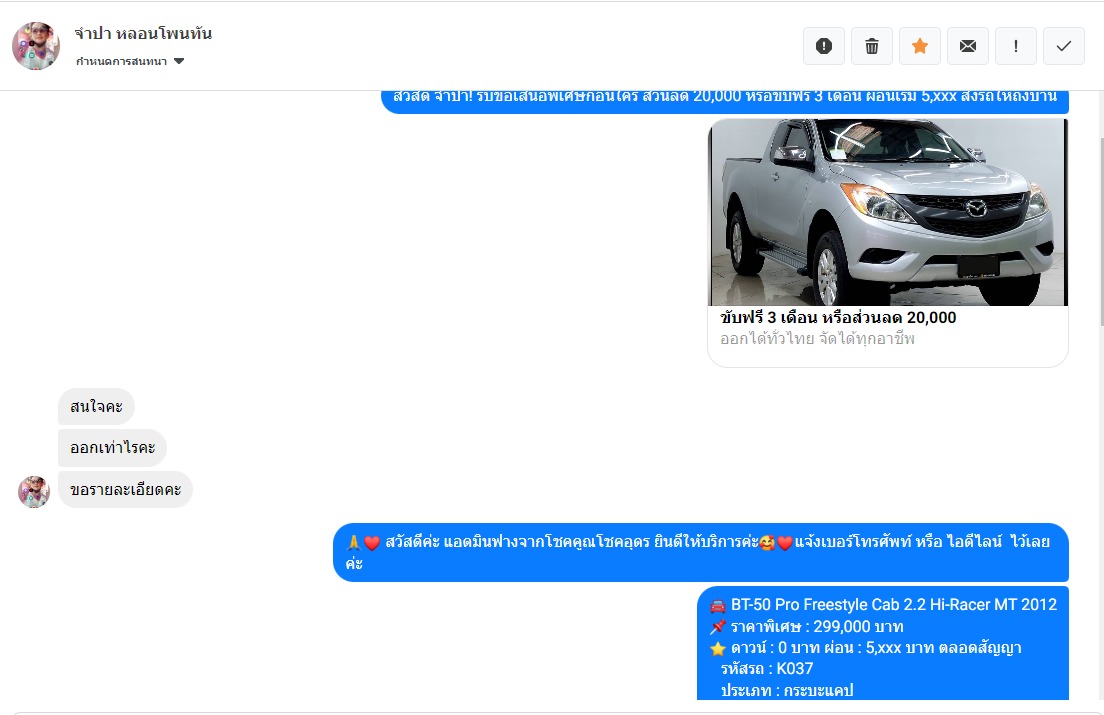The height and width of the screenshot is (715, 1104).
Task: Mark conversation as spam with exclamation circle icon
Action: pos(824,46)
